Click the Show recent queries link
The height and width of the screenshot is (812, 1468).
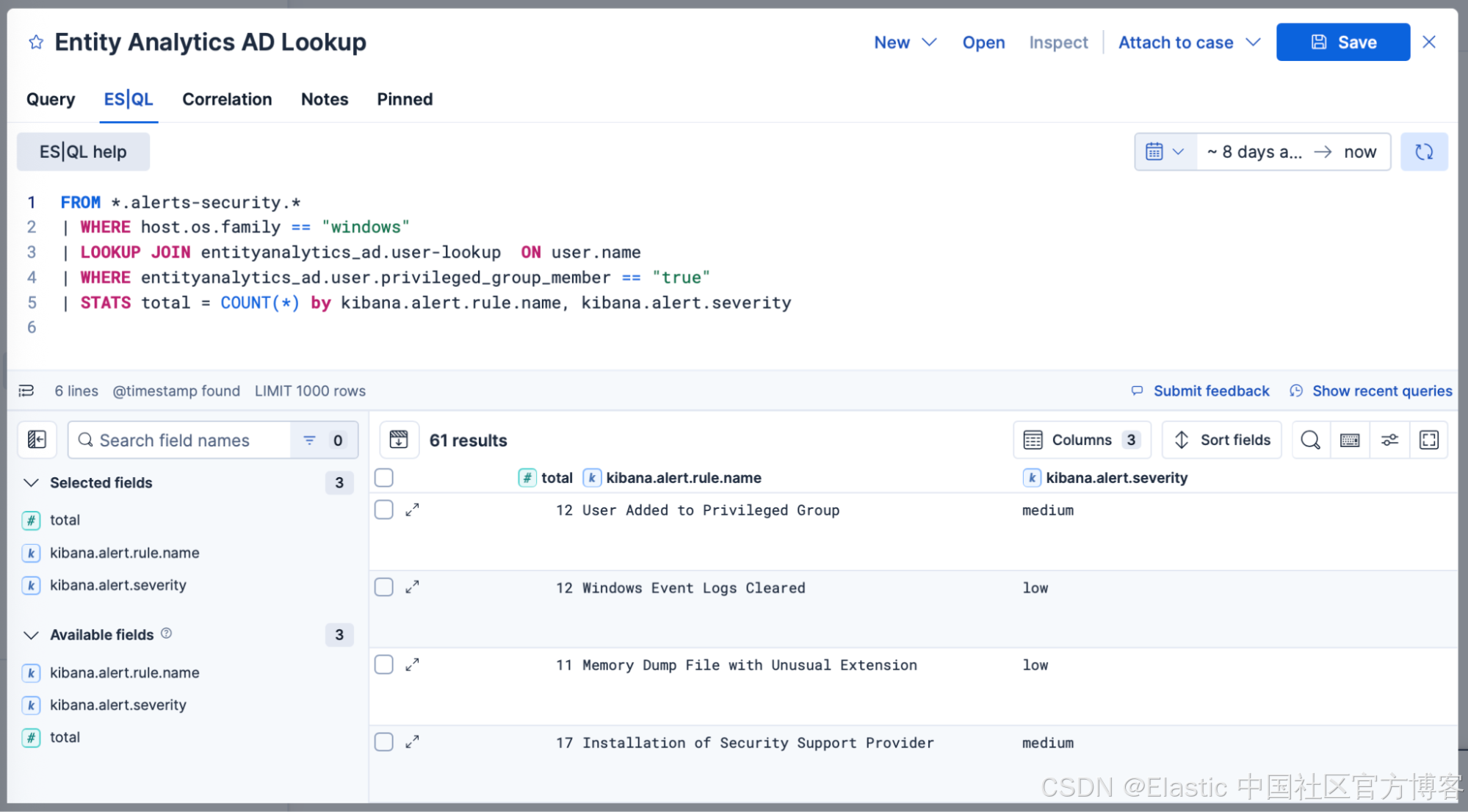click(1381, 391)
